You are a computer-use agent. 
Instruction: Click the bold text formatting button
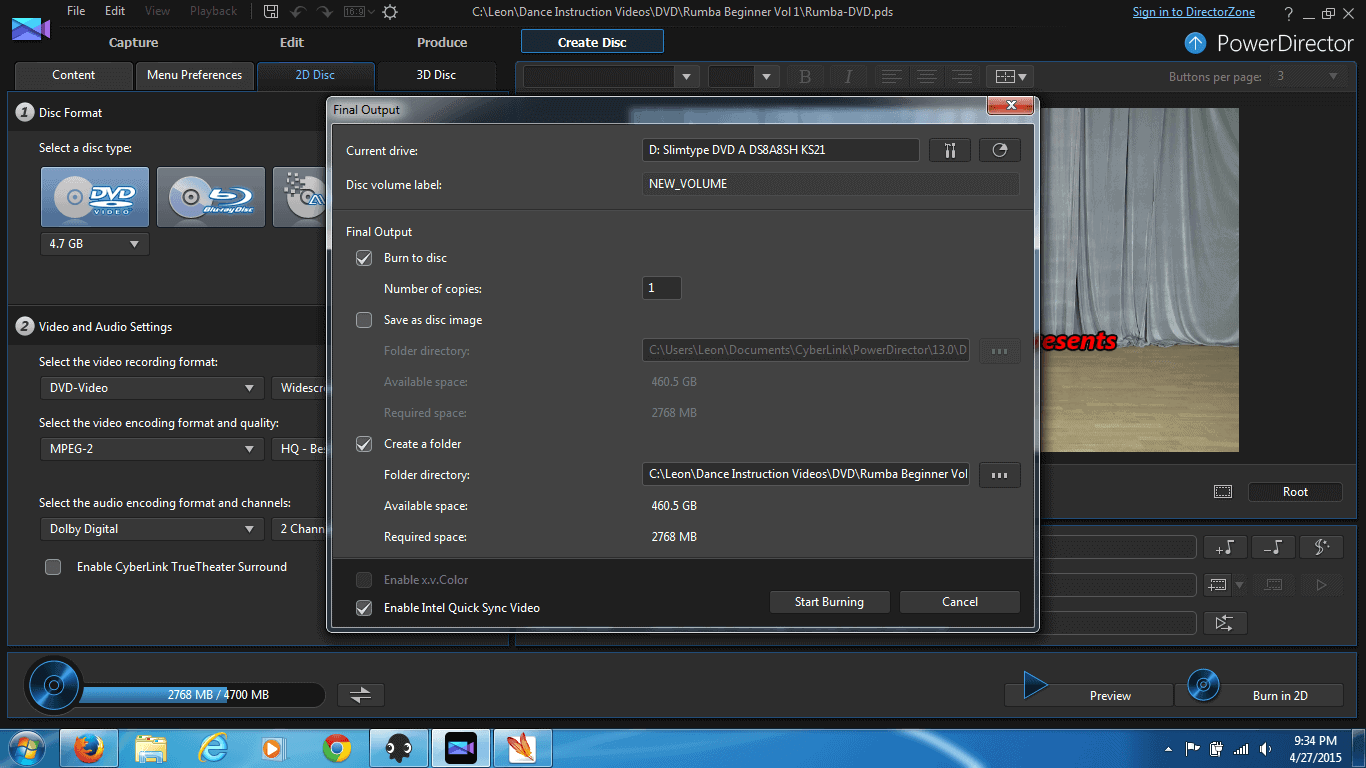(805, 77)
